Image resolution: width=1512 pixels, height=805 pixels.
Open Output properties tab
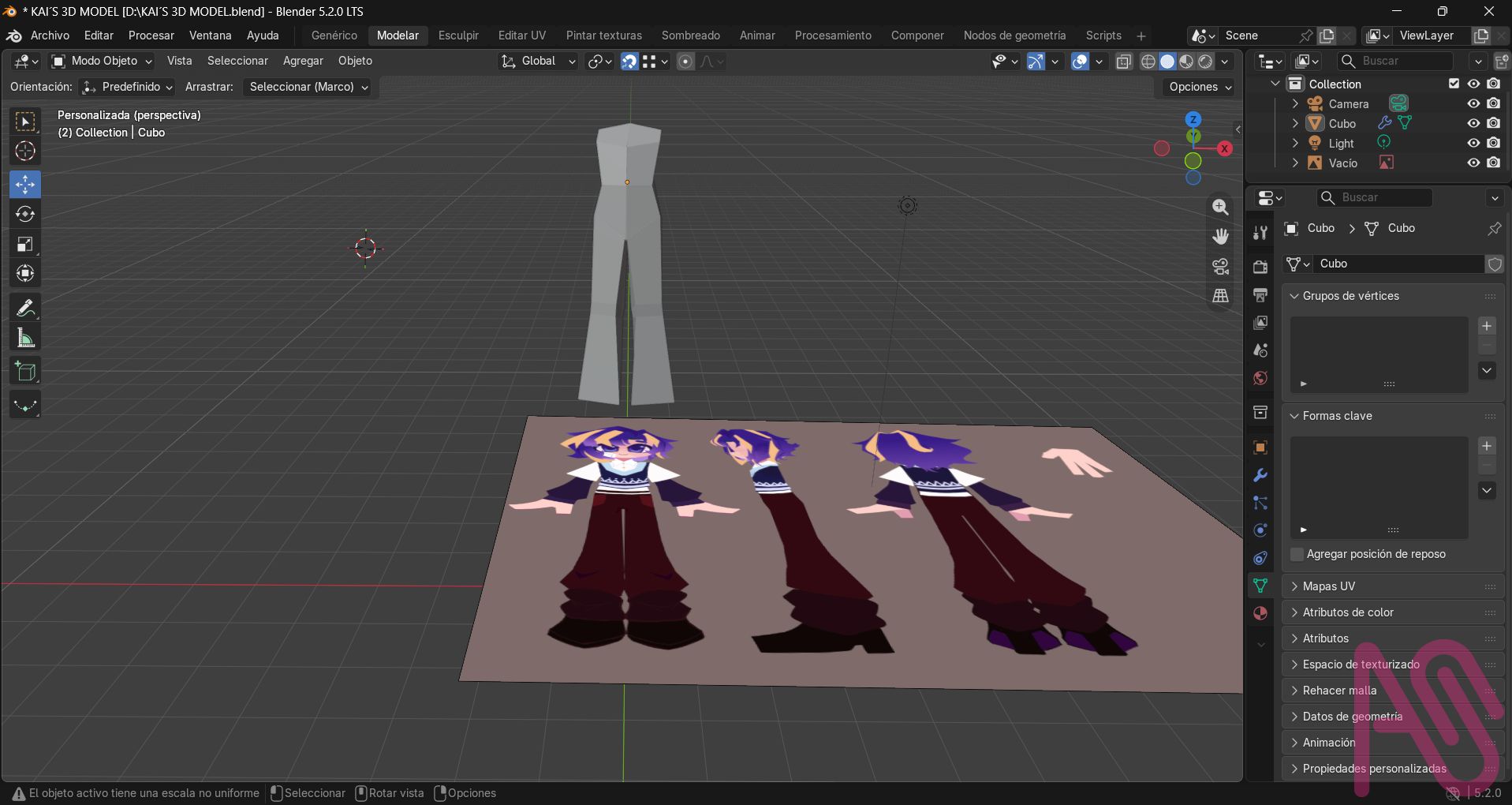tap(1260, 295)
